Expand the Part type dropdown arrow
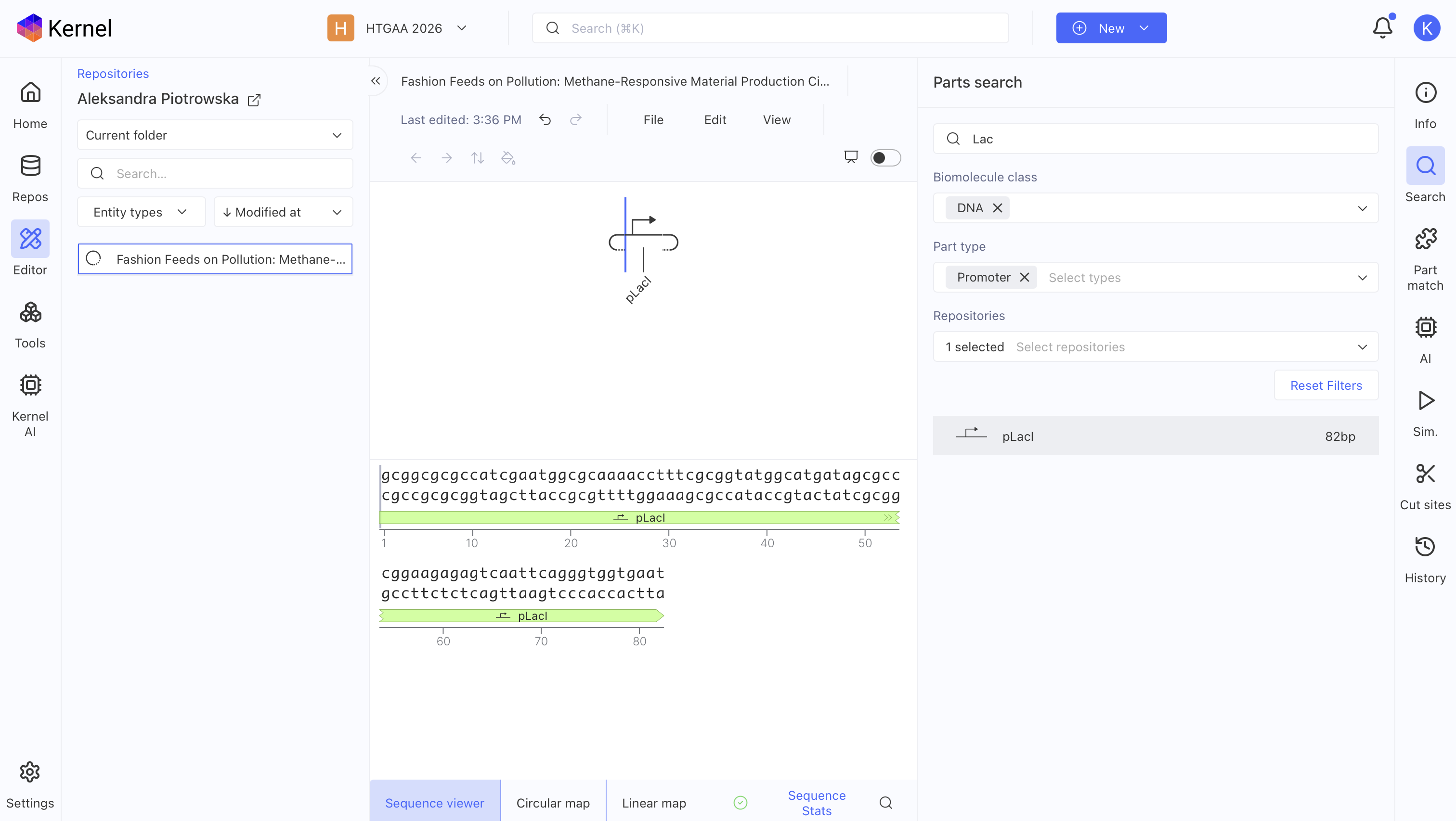This screenshot has width=1456, height=821. (x=1363, y=277)
